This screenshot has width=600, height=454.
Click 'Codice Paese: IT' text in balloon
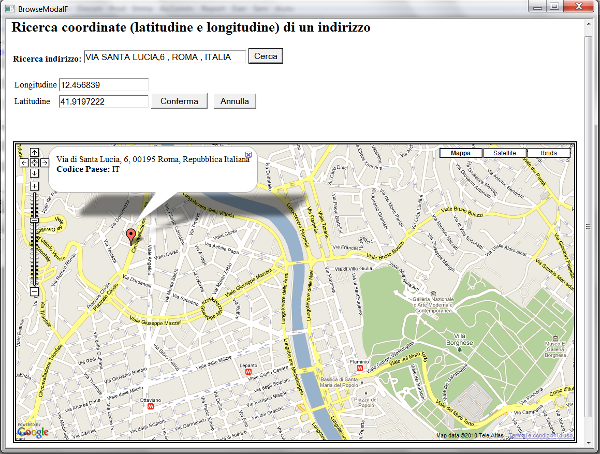tap(88, 169)
